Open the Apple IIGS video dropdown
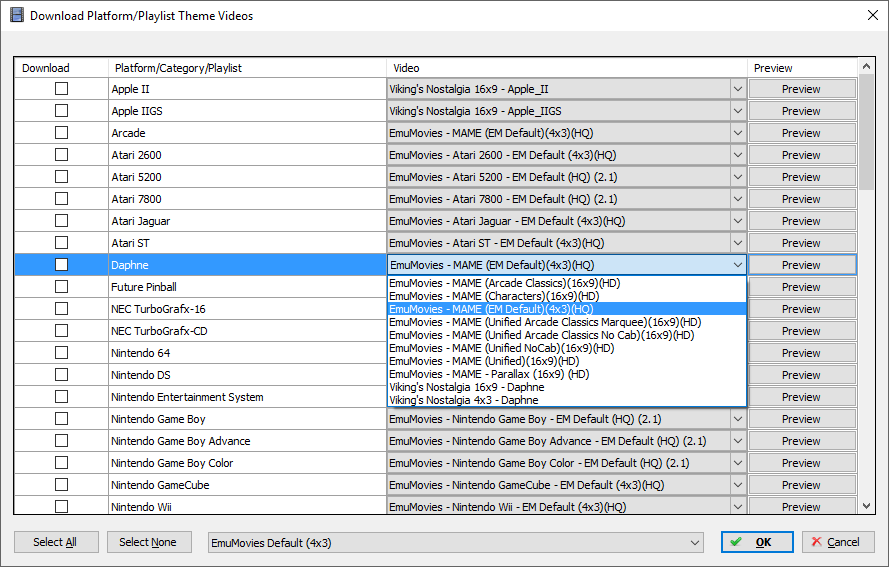 pos(738,111)
